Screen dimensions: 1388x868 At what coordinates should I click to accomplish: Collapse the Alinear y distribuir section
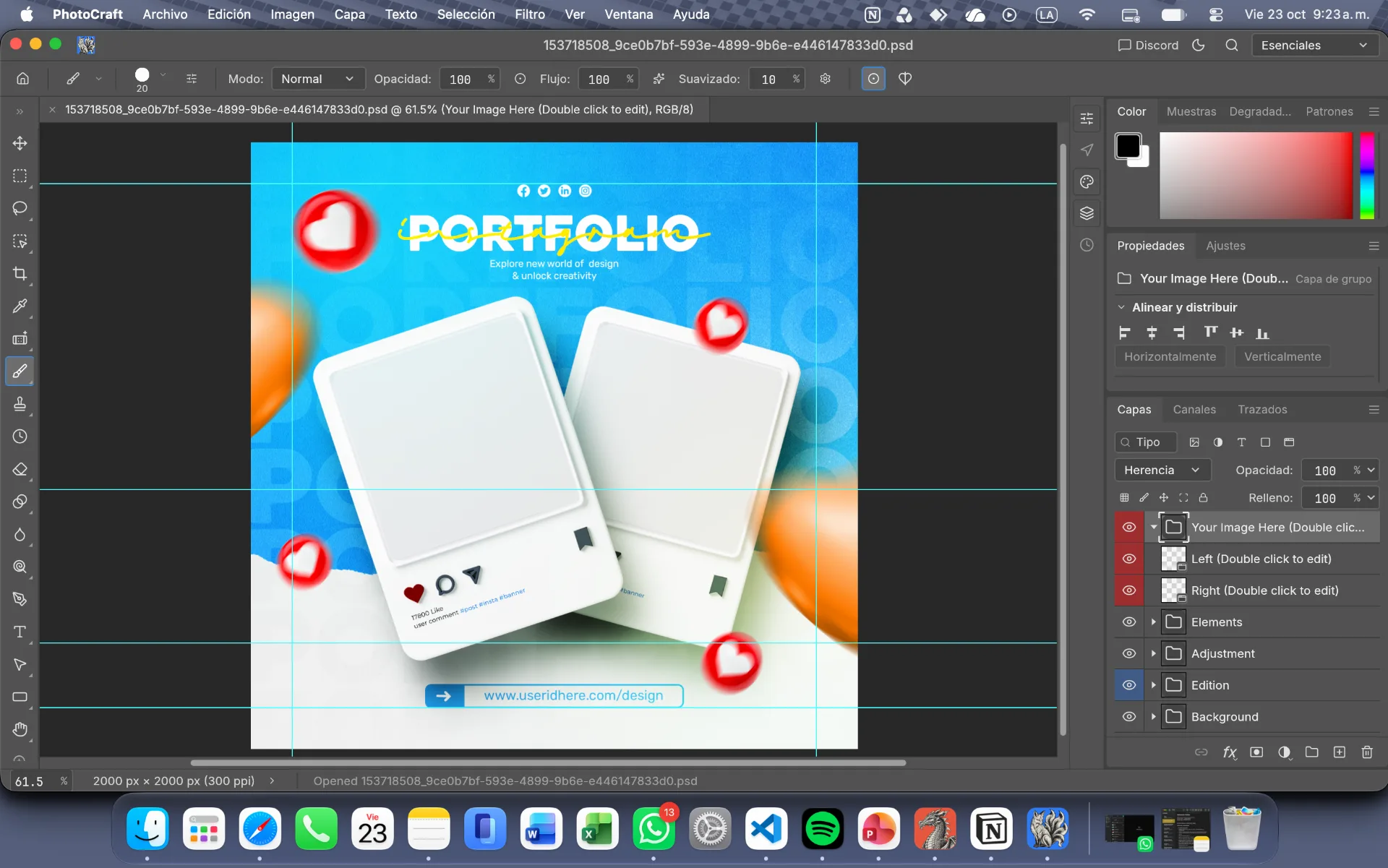click(x=1121, y=307)
